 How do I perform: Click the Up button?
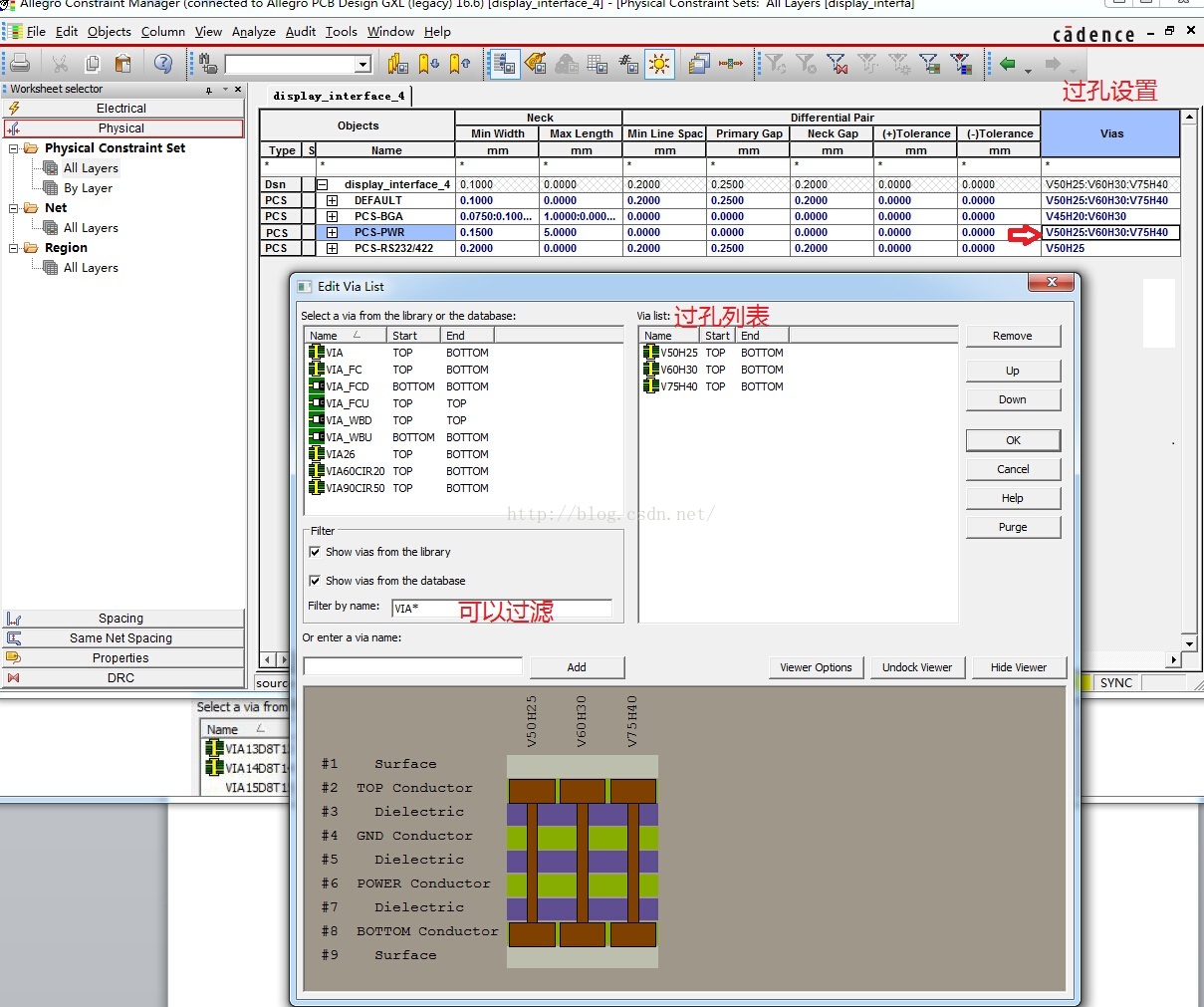1013,371
